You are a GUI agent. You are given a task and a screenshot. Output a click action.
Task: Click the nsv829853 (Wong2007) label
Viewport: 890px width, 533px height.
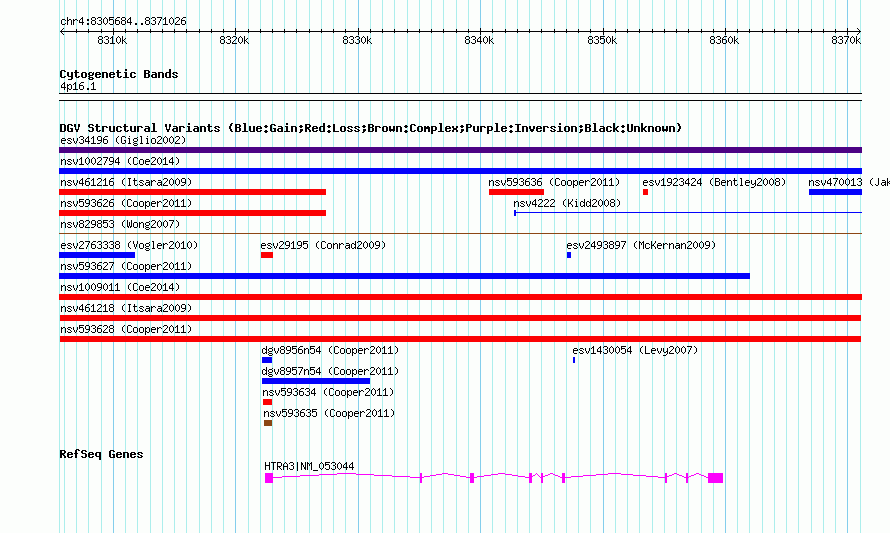[x=120, y=224]
